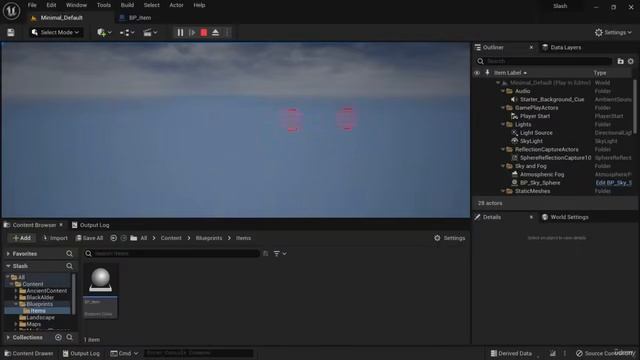Switch to World Settings tab
Screen dimensions: 640x360
pos(565,217)
